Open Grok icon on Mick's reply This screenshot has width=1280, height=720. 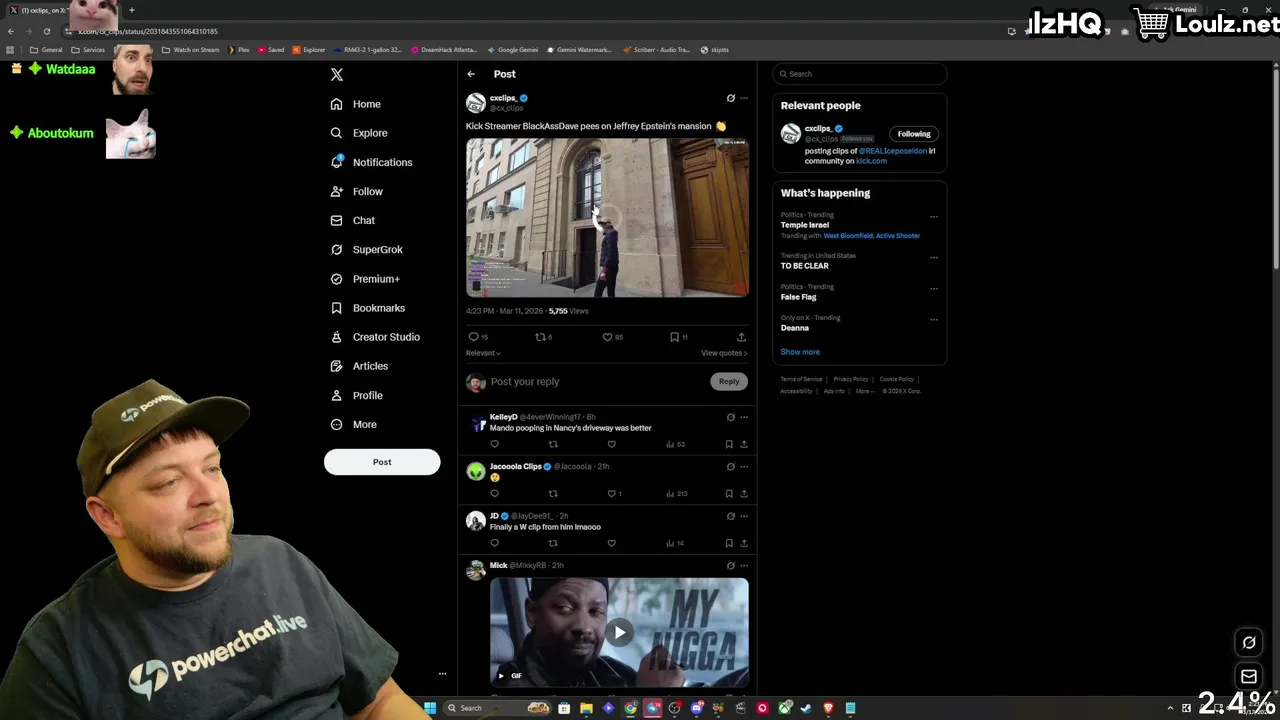point(731,566)
